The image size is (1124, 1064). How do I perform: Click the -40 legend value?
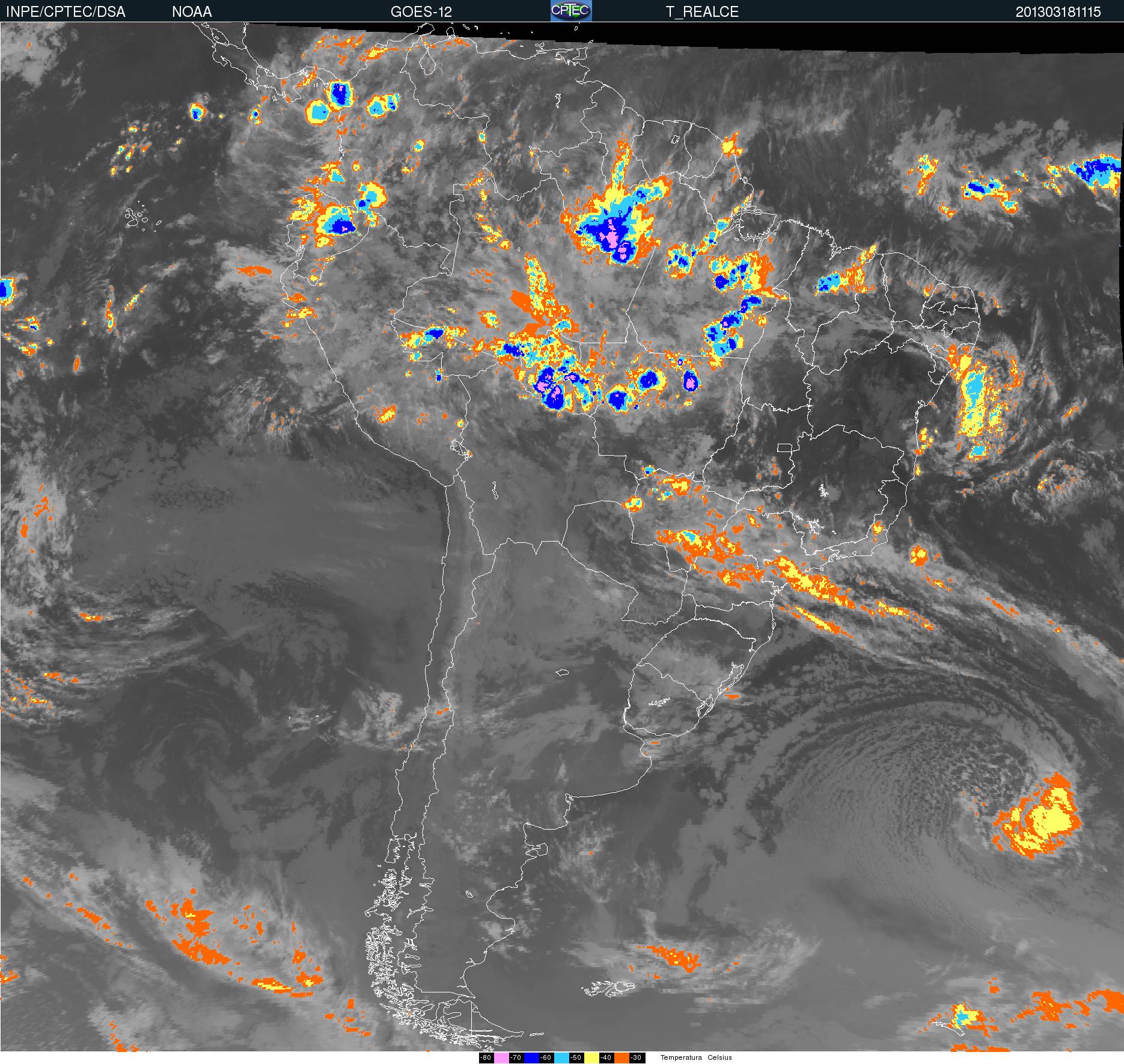coord(606,1058)
